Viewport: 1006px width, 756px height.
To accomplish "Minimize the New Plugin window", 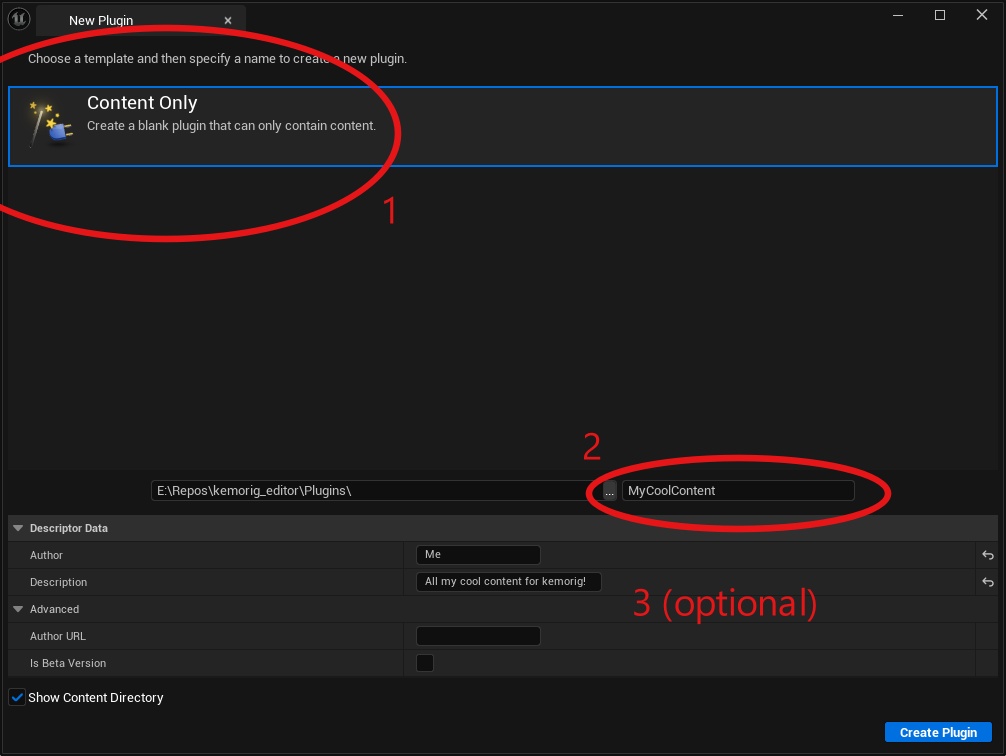I will 897,15.
